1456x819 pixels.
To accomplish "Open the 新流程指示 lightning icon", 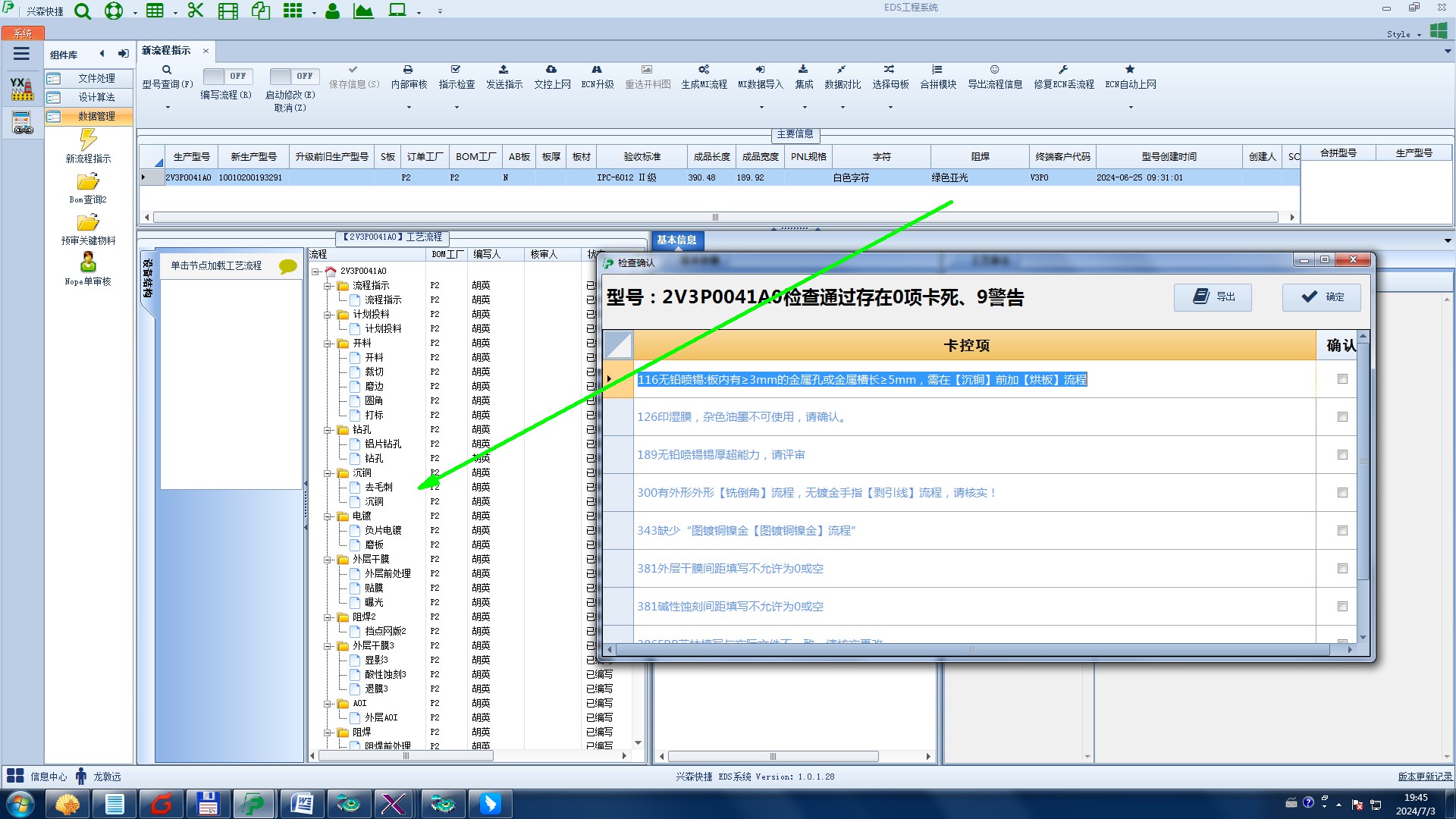I will [x=88, y=140].
